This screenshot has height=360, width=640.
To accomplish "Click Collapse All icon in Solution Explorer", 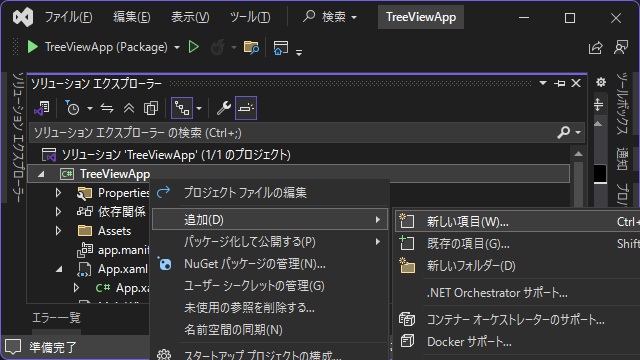I will pyautogui.click(x=129, y=108).
